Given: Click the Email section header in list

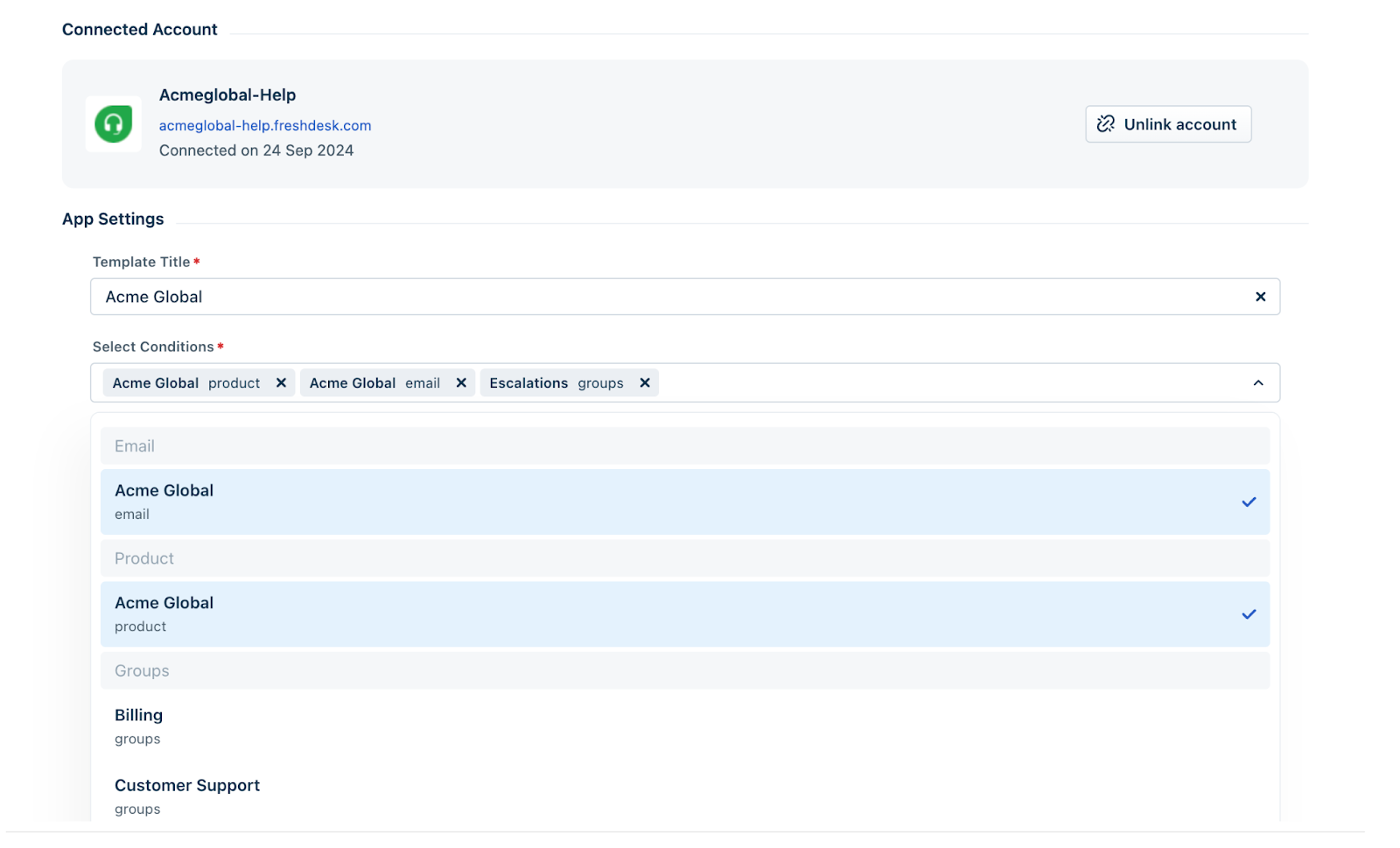Looking at the screenshot, I should [x=684, y=446].
